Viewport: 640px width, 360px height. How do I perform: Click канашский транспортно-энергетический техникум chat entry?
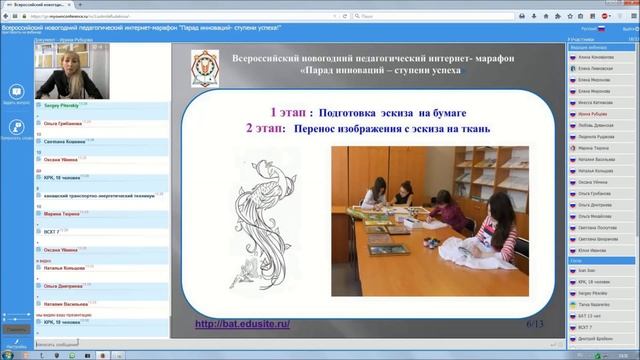click(x=99, y=196)
